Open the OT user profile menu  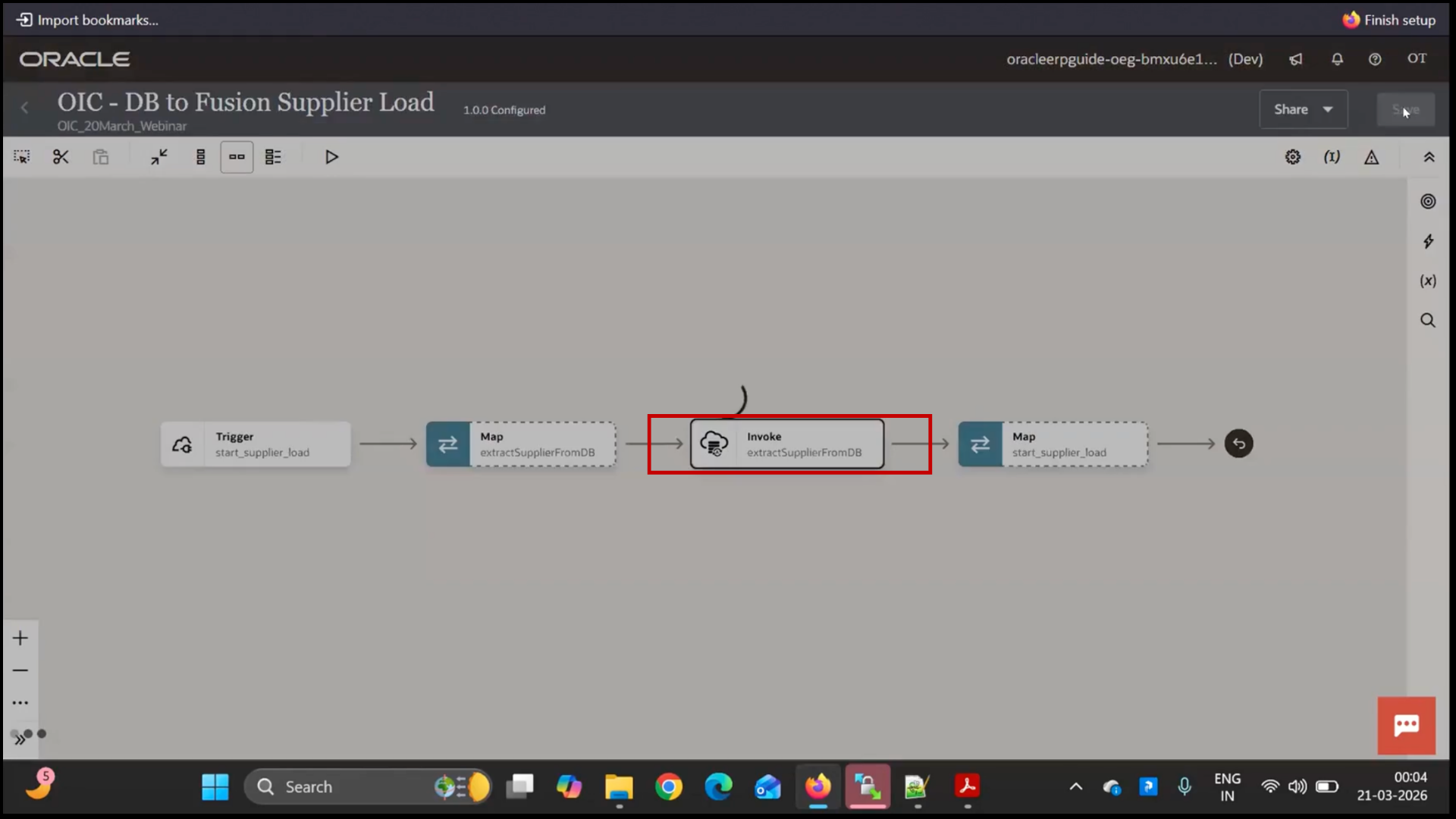click(1417, 58)
